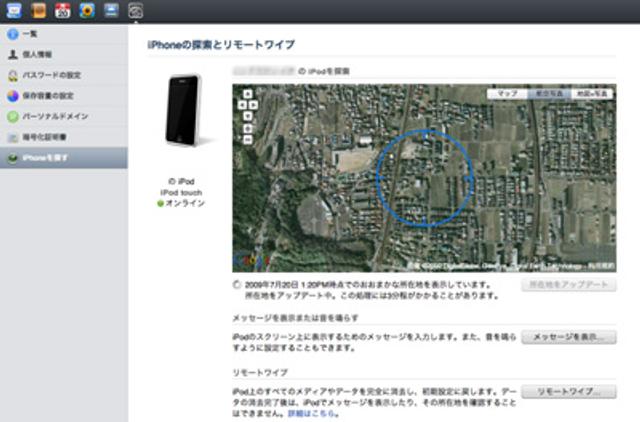This screenshot has height=422, width=640.
Task: Select iPhoneを探す in sidebar
Action: pos(64,158)
